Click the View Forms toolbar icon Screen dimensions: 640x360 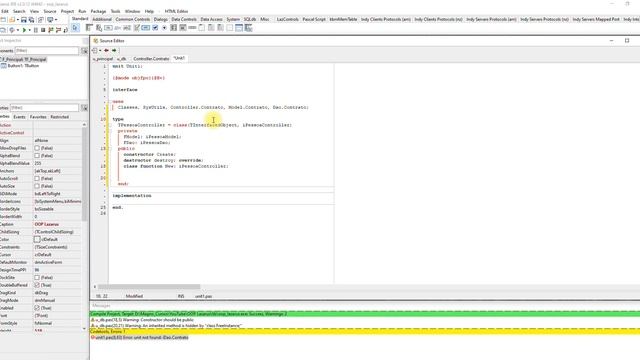point(3,30)
